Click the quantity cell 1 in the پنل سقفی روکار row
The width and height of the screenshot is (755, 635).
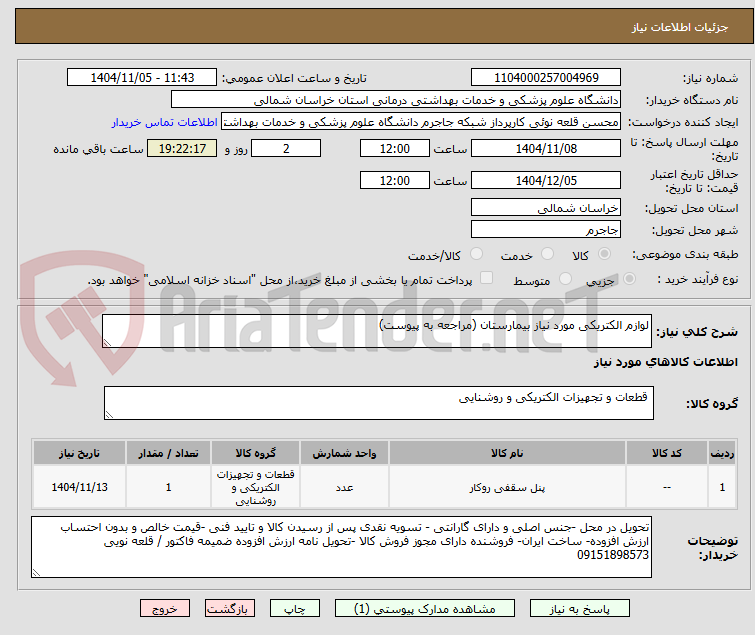click(x=168, y=487)
